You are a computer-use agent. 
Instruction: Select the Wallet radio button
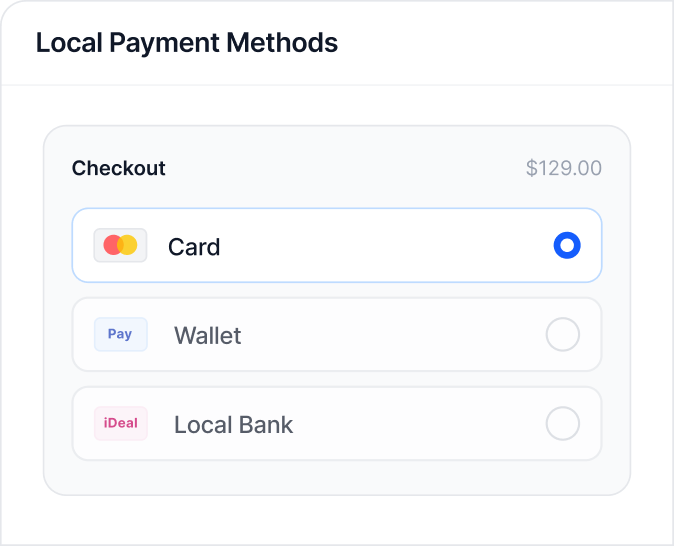pyautogui.click(x=562, y=334)
